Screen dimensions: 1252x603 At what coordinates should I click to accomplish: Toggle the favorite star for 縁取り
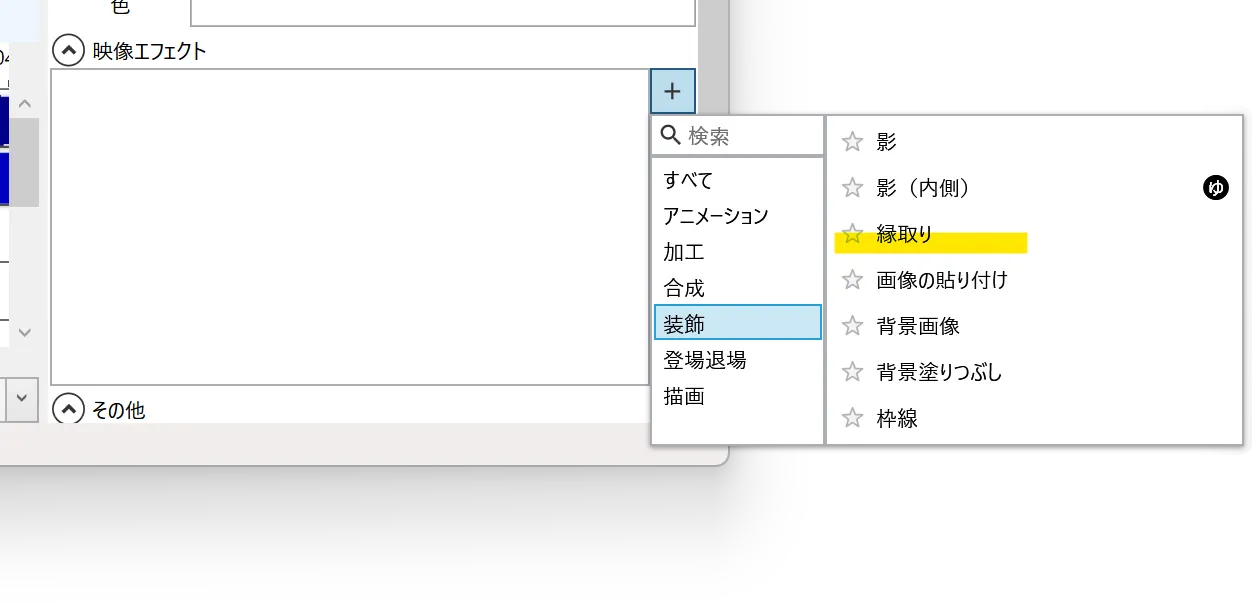(x=852, y=234)
